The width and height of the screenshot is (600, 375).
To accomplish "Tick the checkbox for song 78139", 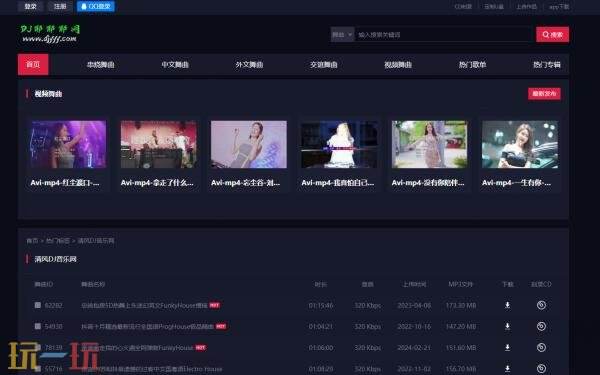I will coord(38,347).
